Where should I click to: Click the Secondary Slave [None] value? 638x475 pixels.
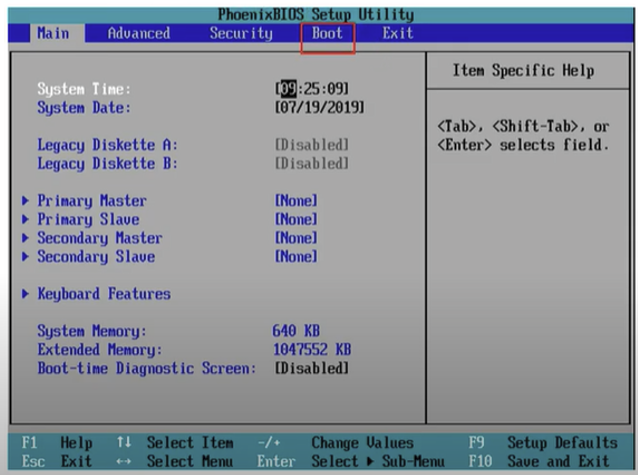296,256
